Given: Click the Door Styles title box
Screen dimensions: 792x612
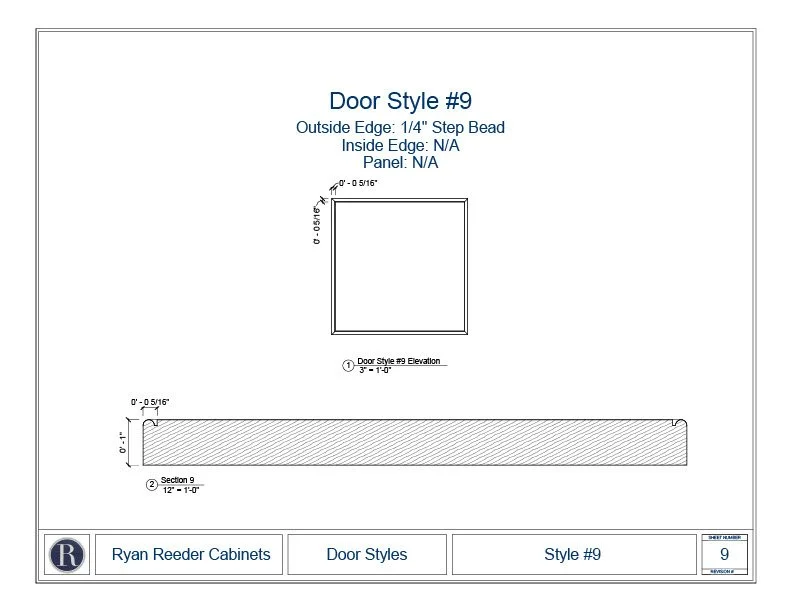Looking at the screenshot, I should pyautogui.click(x=367, y=554).
